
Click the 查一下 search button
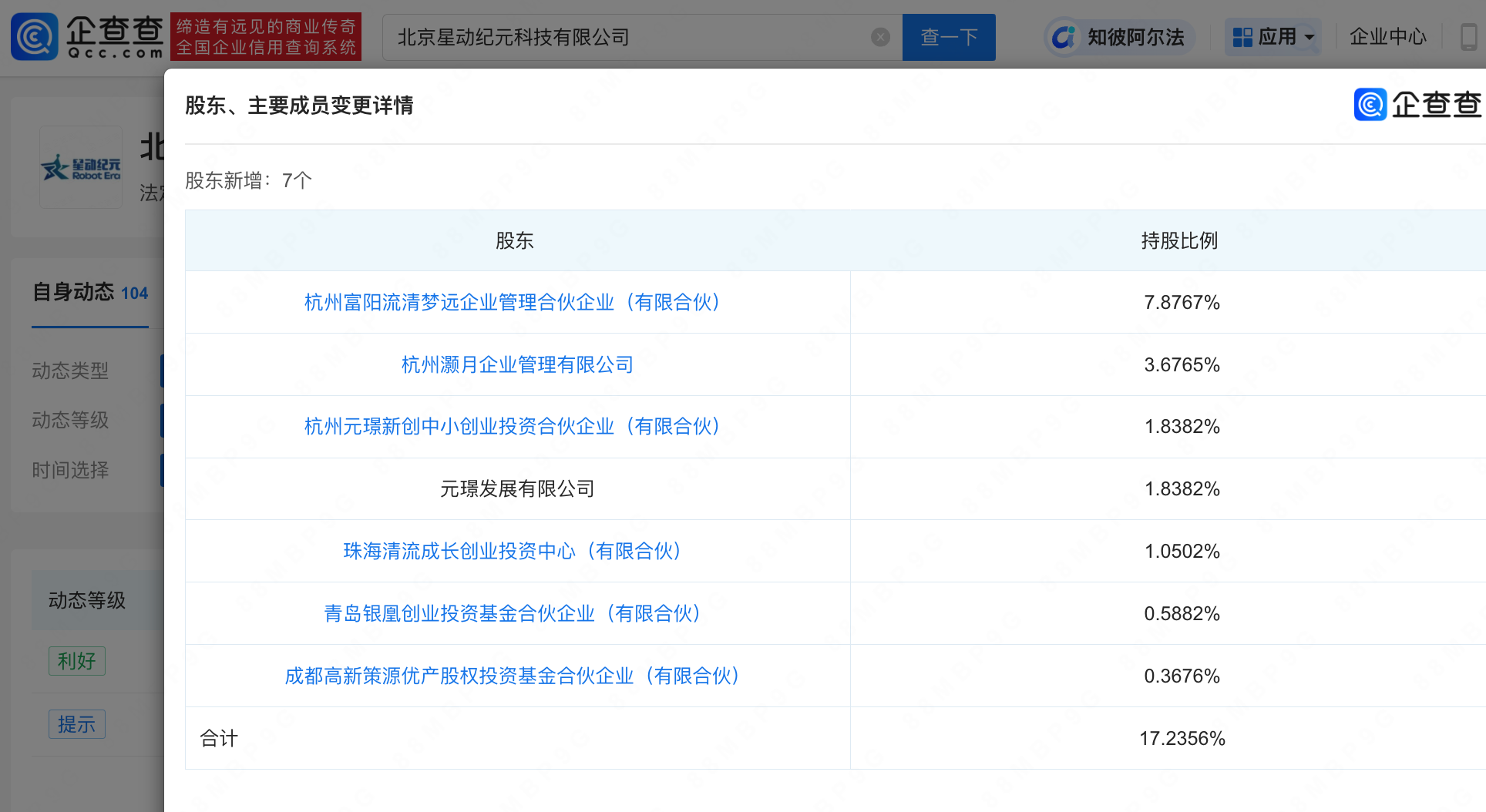[949, 37]
